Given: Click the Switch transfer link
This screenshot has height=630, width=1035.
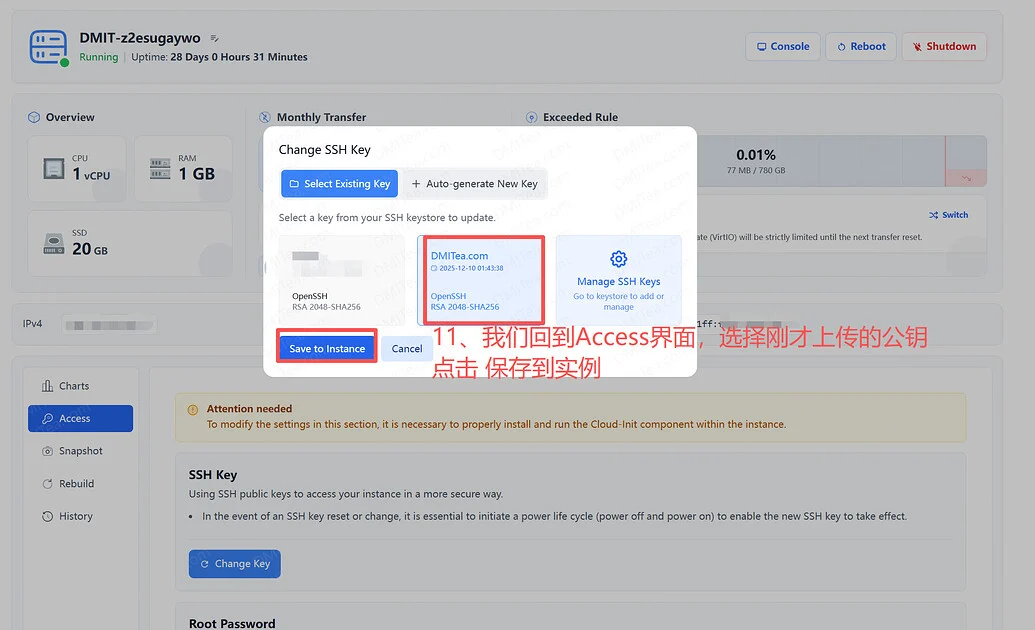Looking at the screenshot, I should (948, 215).
